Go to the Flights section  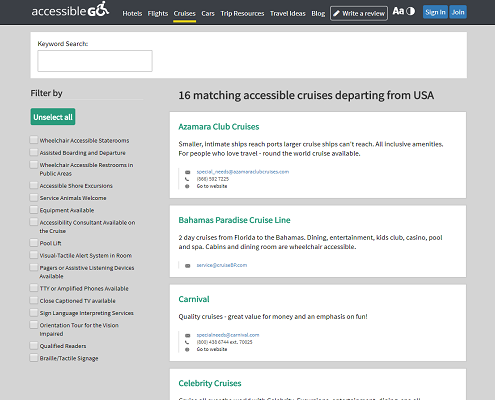(x=158, y=14)
